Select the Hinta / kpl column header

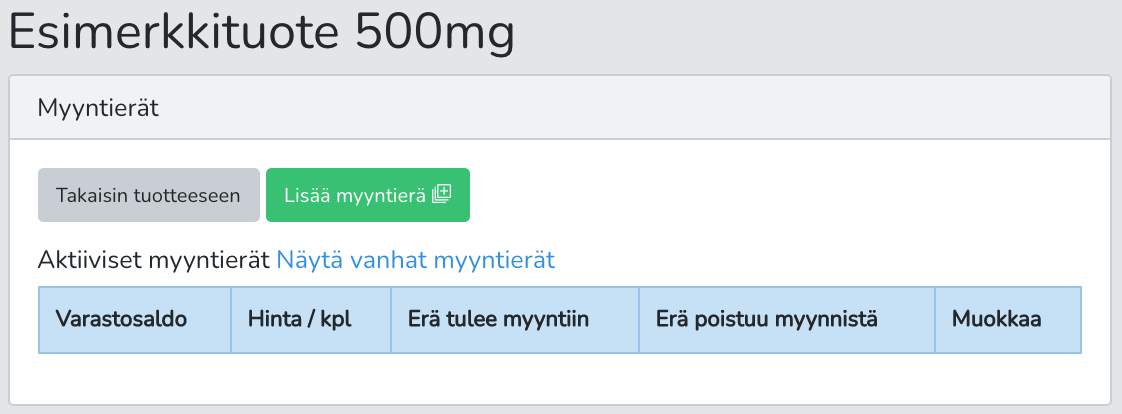[311, 320]
